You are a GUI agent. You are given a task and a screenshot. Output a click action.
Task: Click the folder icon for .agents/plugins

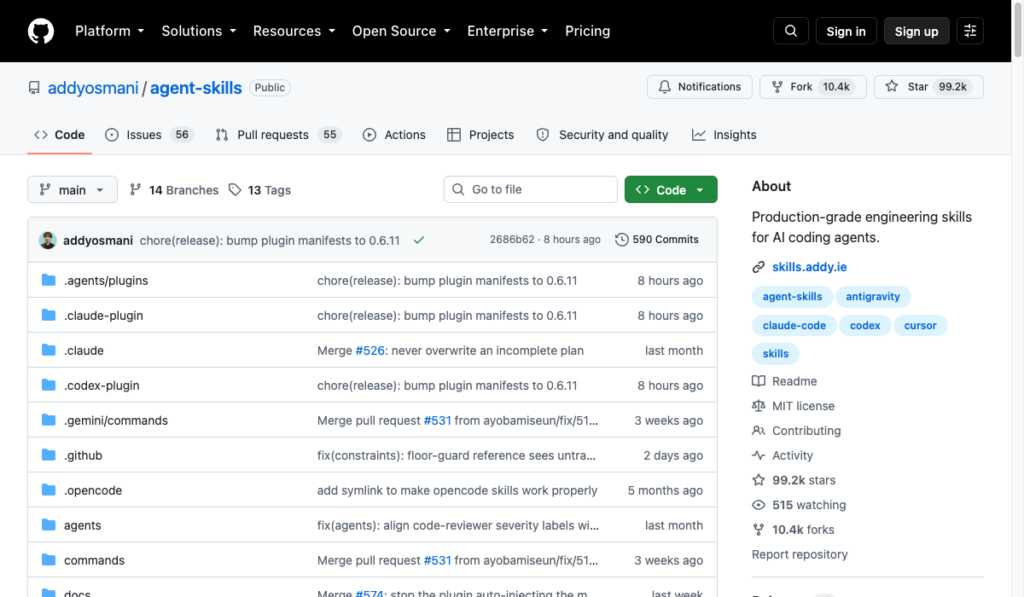click(48, 280)
